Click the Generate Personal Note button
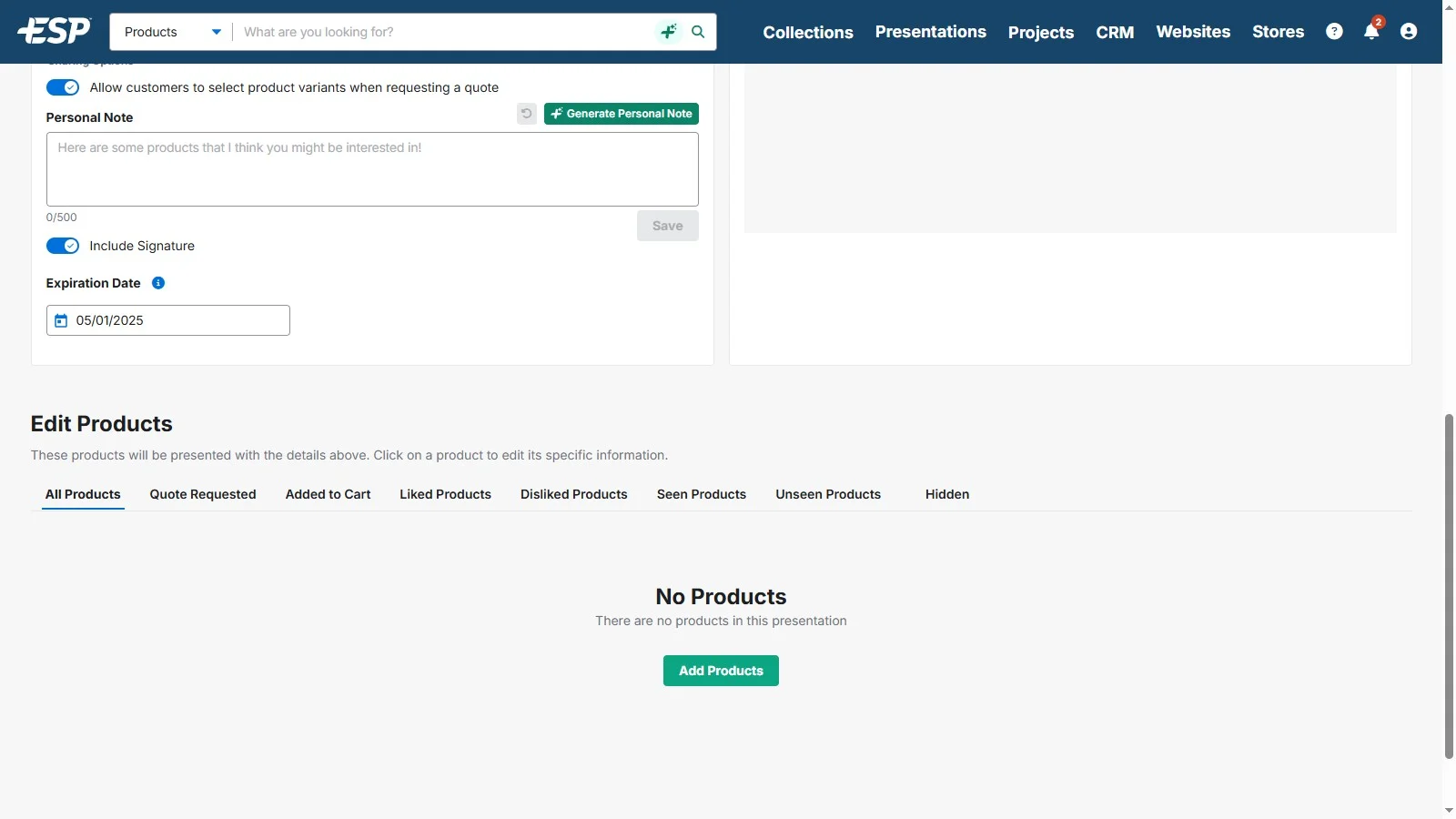 [622, 114]
